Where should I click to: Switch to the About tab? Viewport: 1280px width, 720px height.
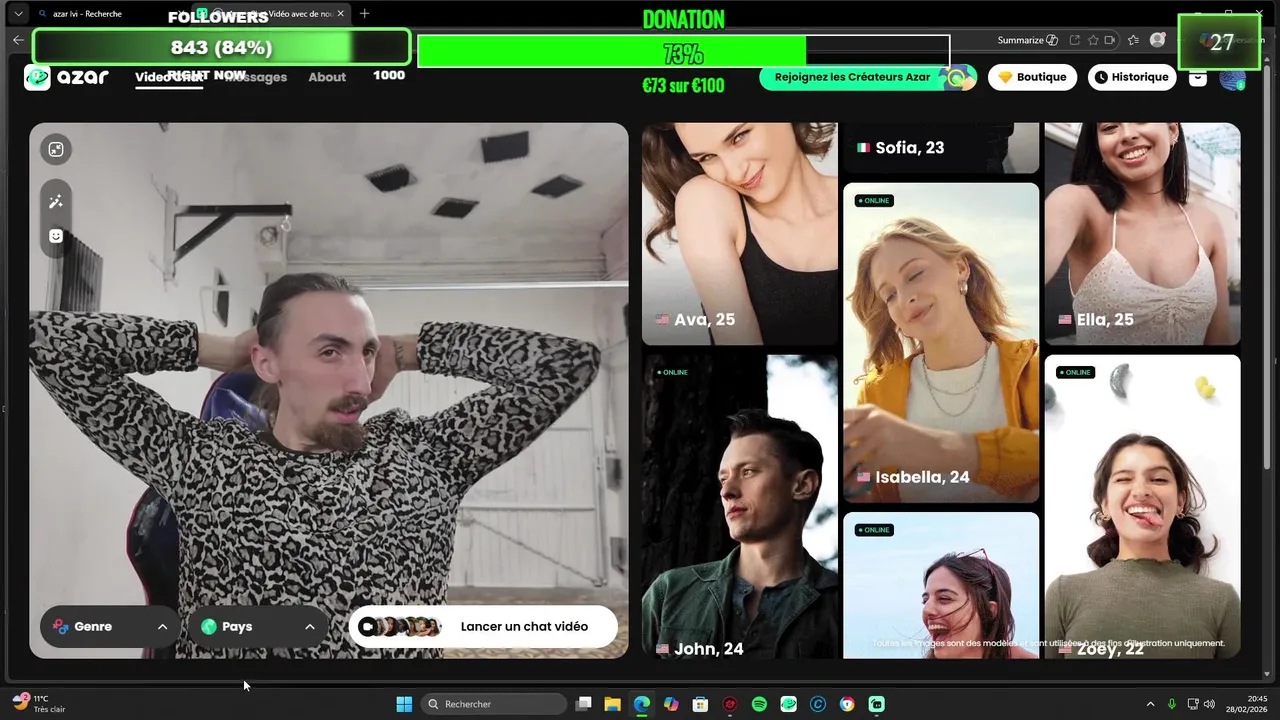327,77
